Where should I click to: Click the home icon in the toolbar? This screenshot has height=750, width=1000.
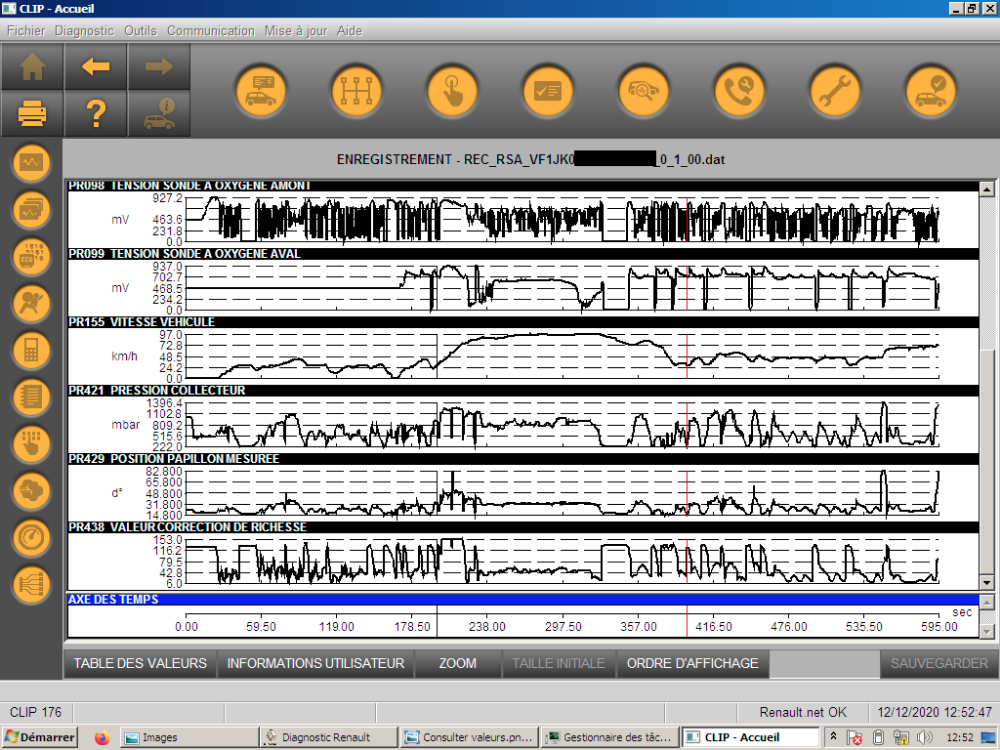(33, 67)
